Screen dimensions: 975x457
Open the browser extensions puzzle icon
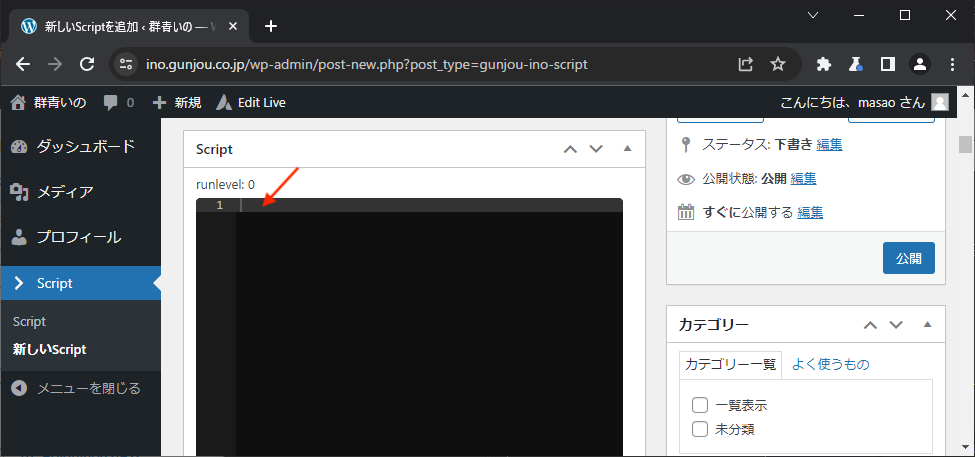(x=824, y=64)
